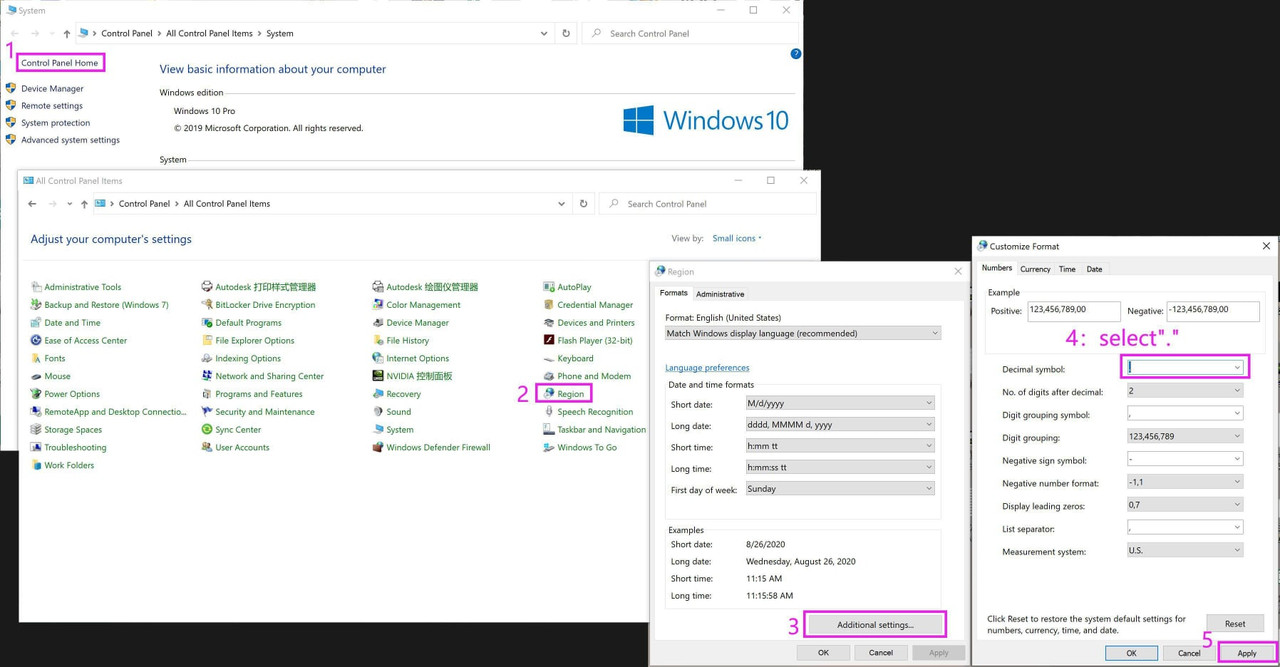Expand Short date format dropdown
Viewport: 1280px width, 667px height.
(840, 403)
